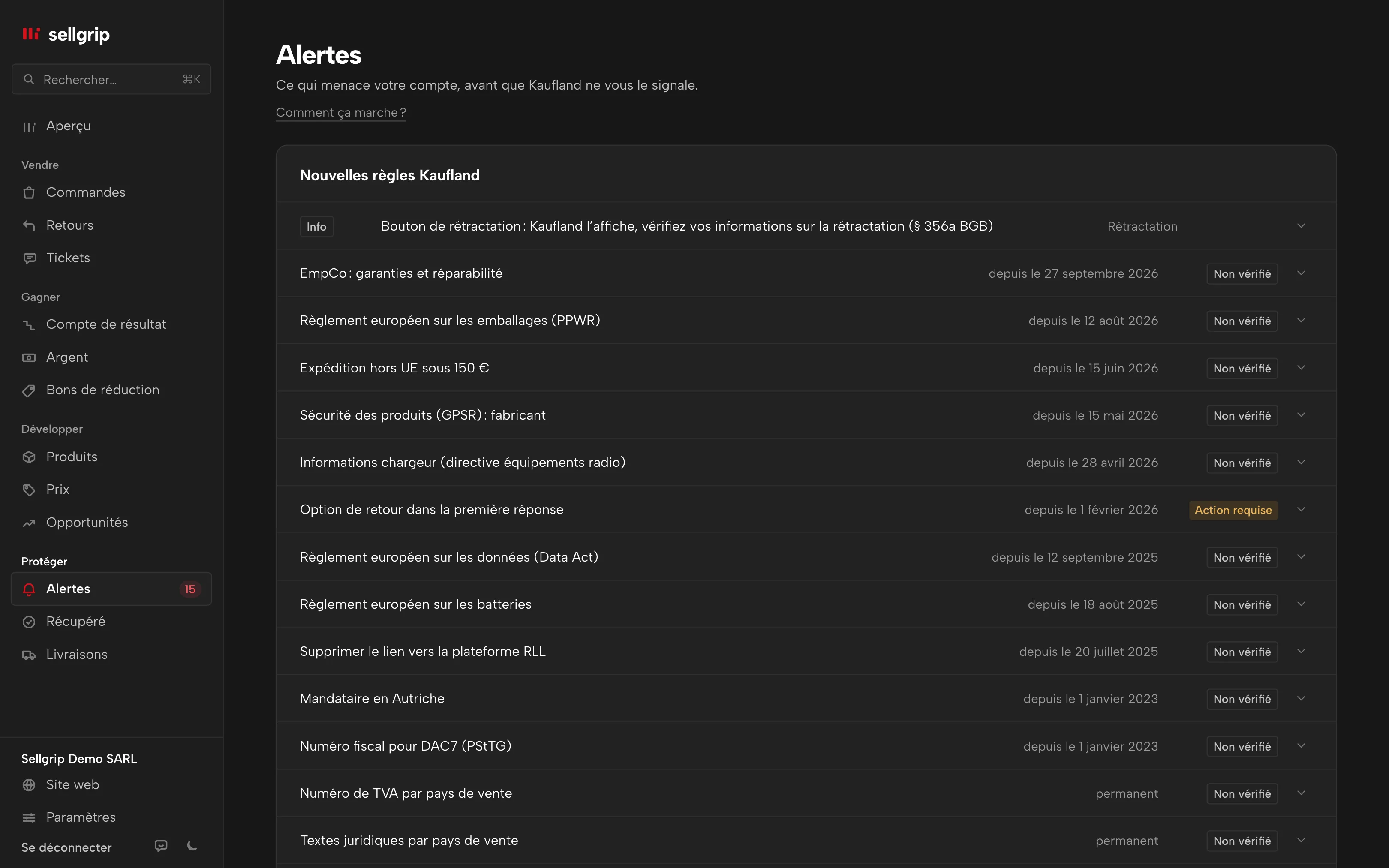Click the Argent banknote icon

pyautogui.click(x=29, y=357)
